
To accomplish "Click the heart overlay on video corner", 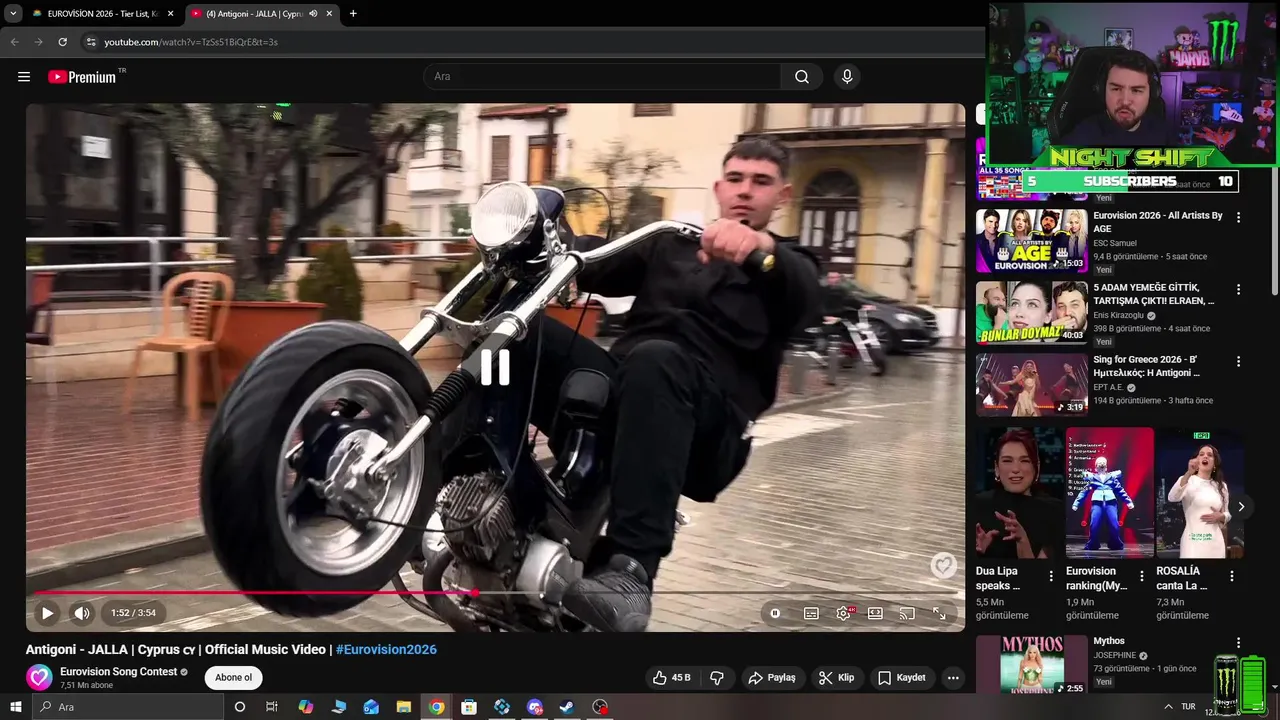I will pyautogui.click(x=943, y=566).
